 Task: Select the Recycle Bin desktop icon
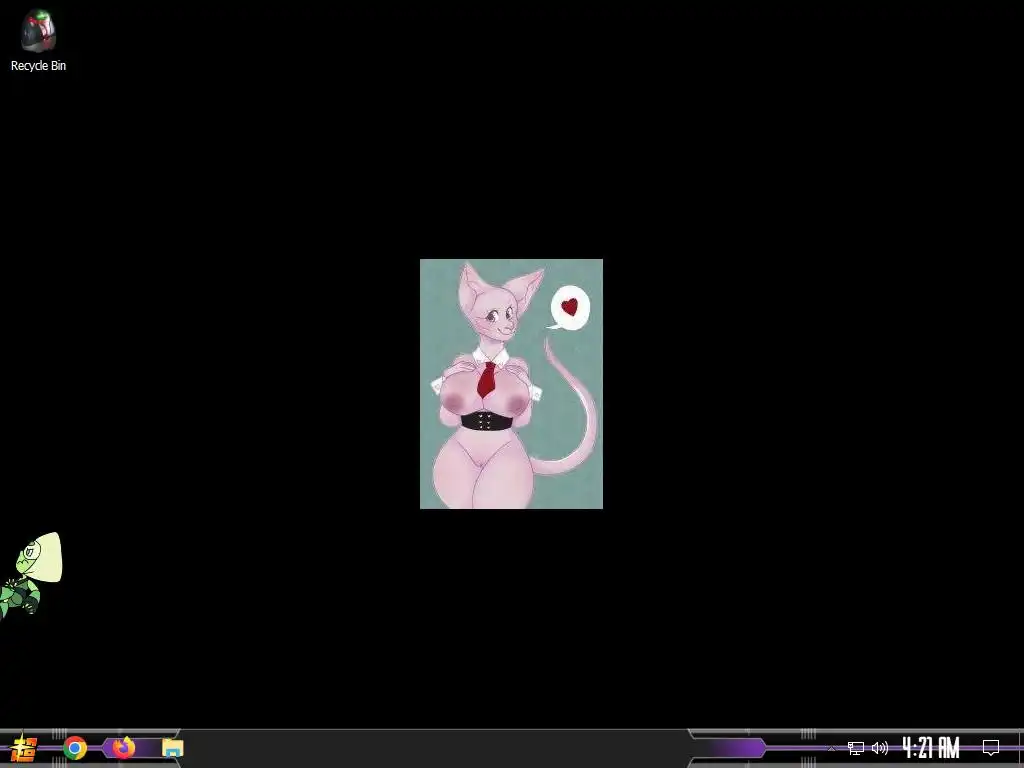[38, 40]
